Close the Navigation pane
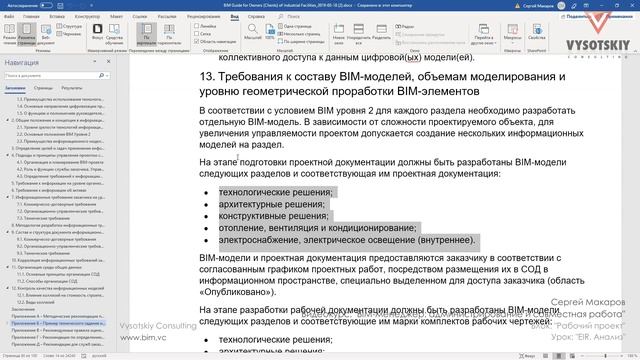 click(x=109, y=62)
